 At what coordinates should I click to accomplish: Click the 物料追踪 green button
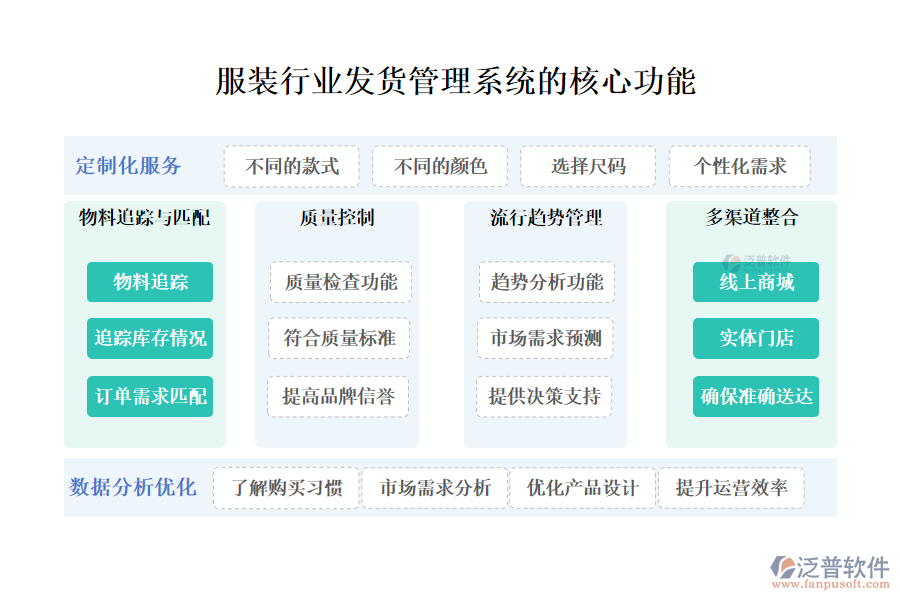tap(150, 282)
